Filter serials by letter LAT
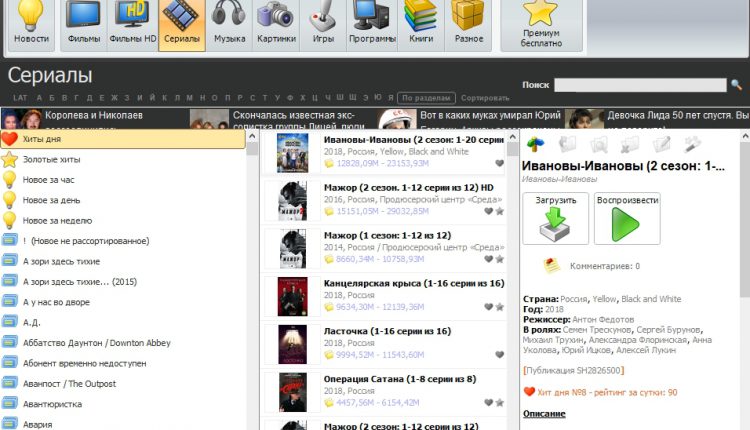The image size is (750, 430). 20,98
